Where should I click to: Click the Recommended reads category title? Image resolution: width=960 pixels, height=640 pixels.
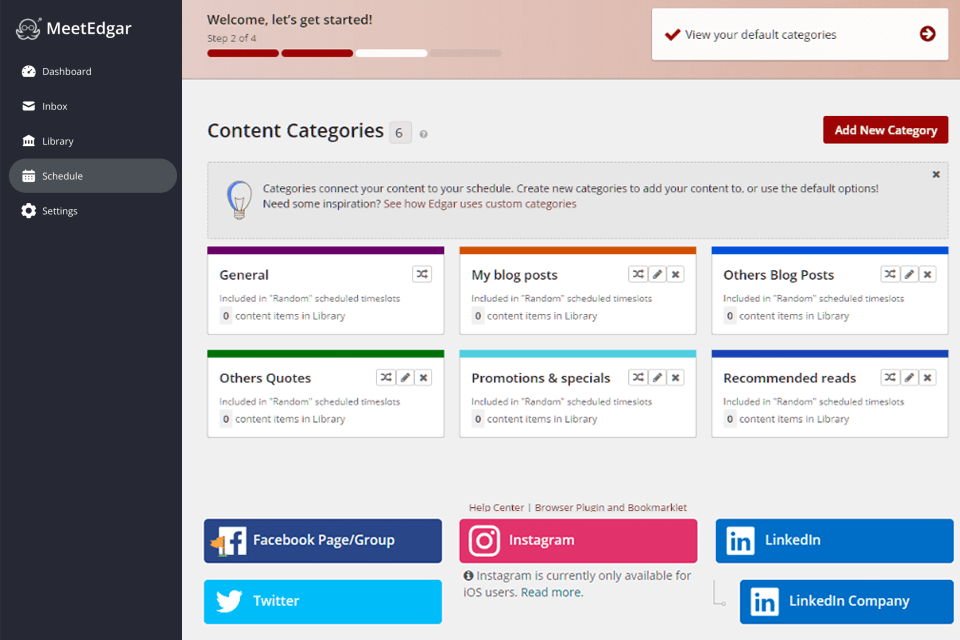(x=789, y=378)
